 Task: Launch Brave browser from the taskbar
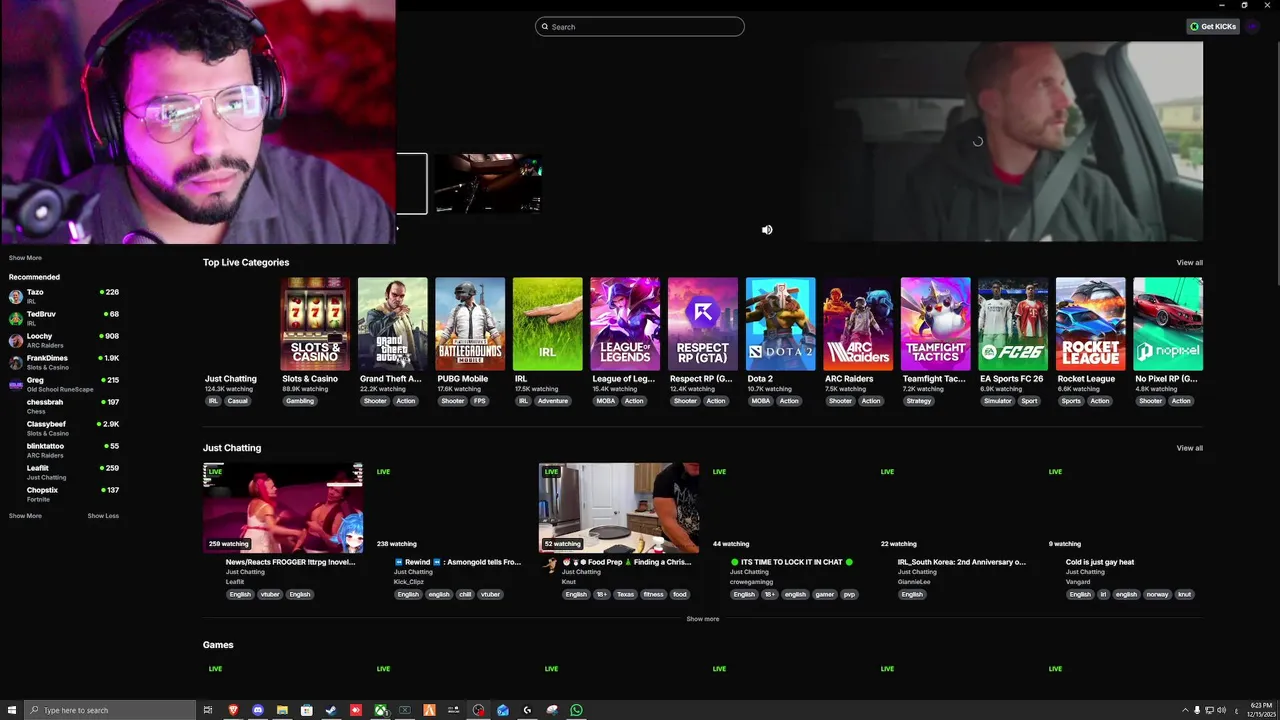click(233, 710)
